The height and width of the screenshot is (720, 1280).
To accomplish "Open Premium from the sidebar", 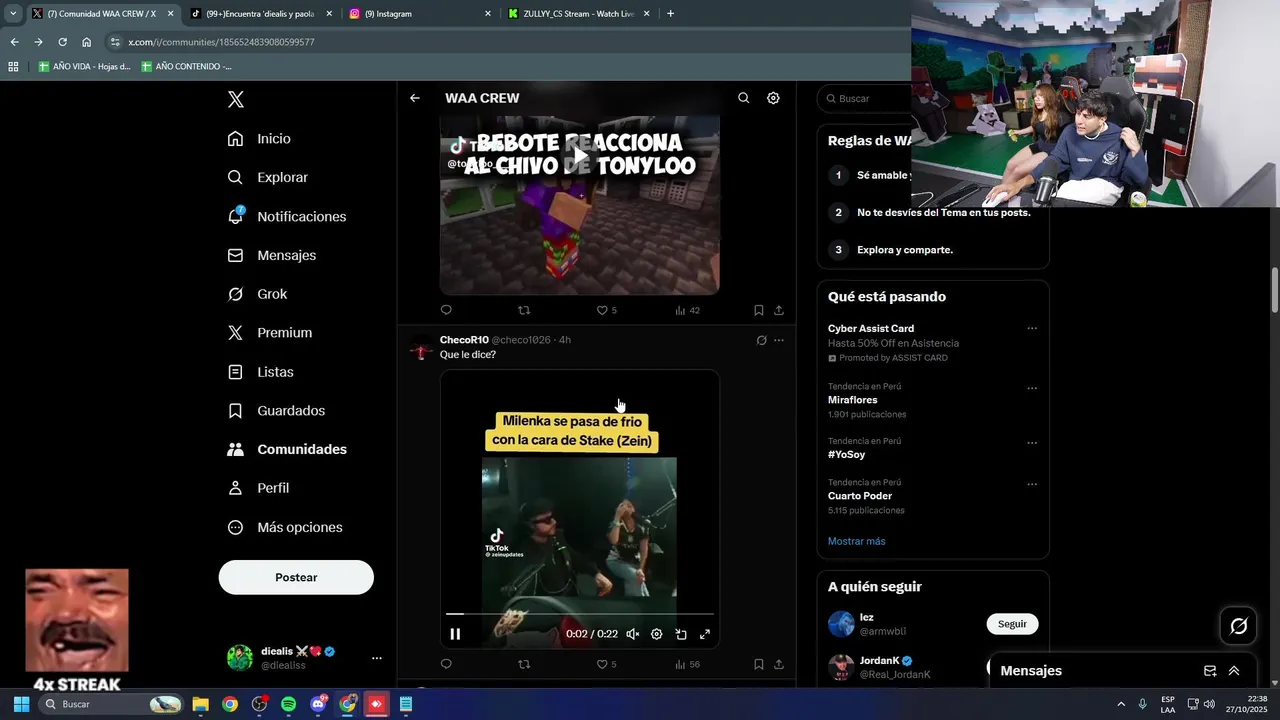I will pos(269,333).
